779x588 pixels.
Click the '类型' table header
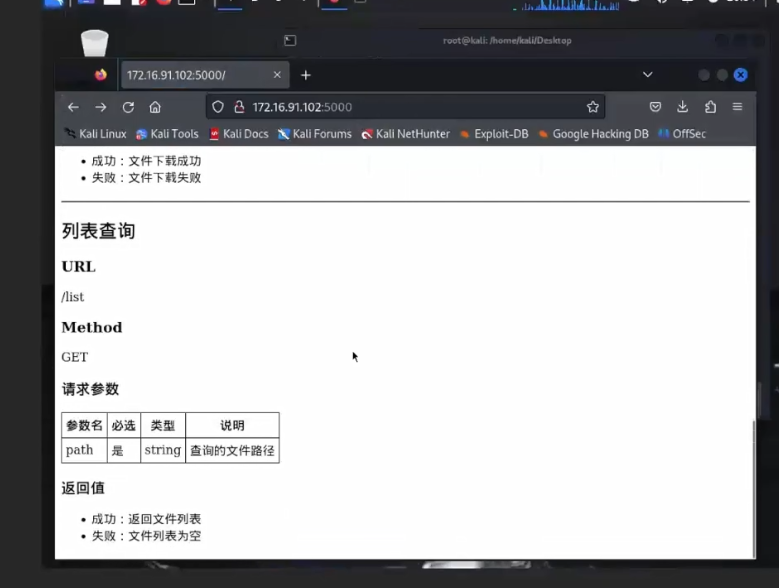[x=162, y=425]
